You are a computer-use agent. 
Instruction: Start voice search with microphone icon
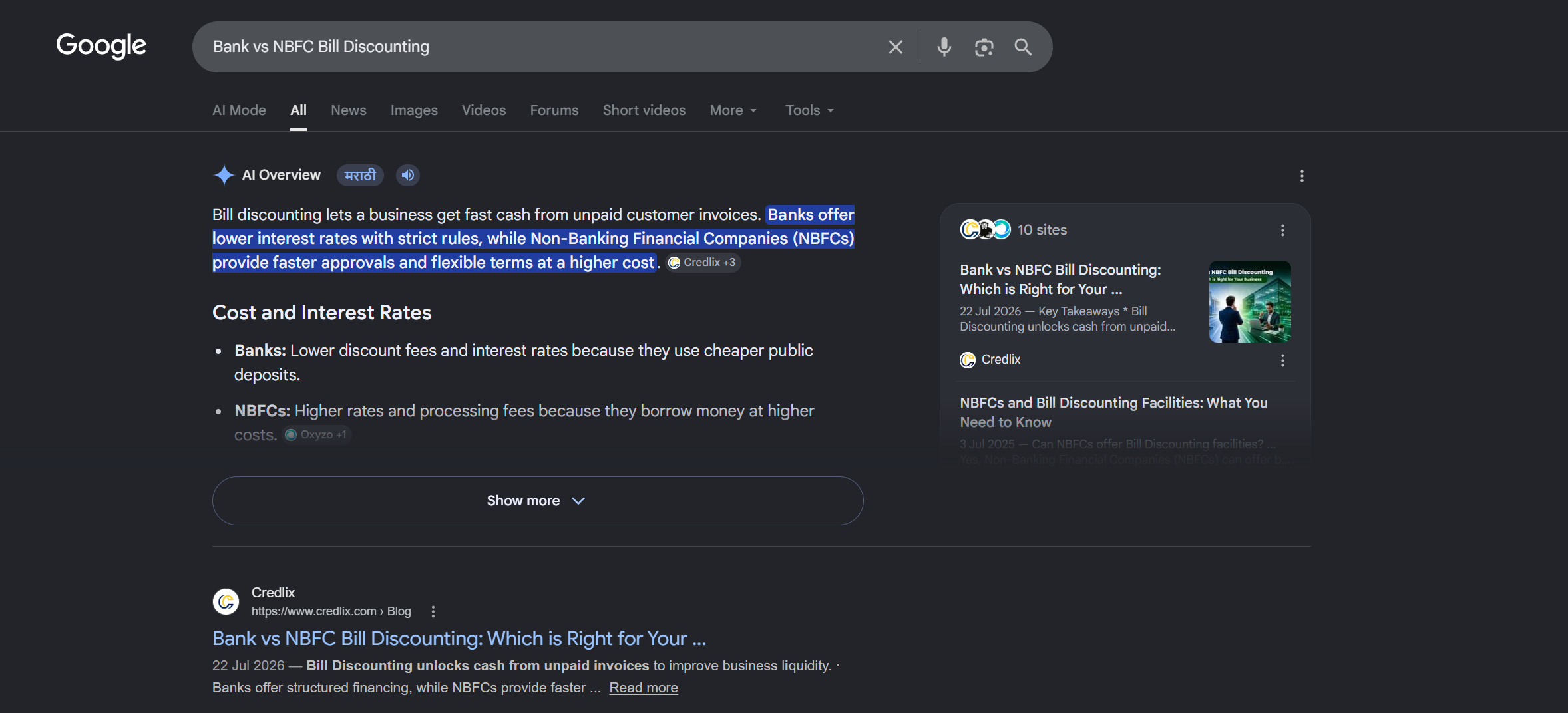click(944, 47)
